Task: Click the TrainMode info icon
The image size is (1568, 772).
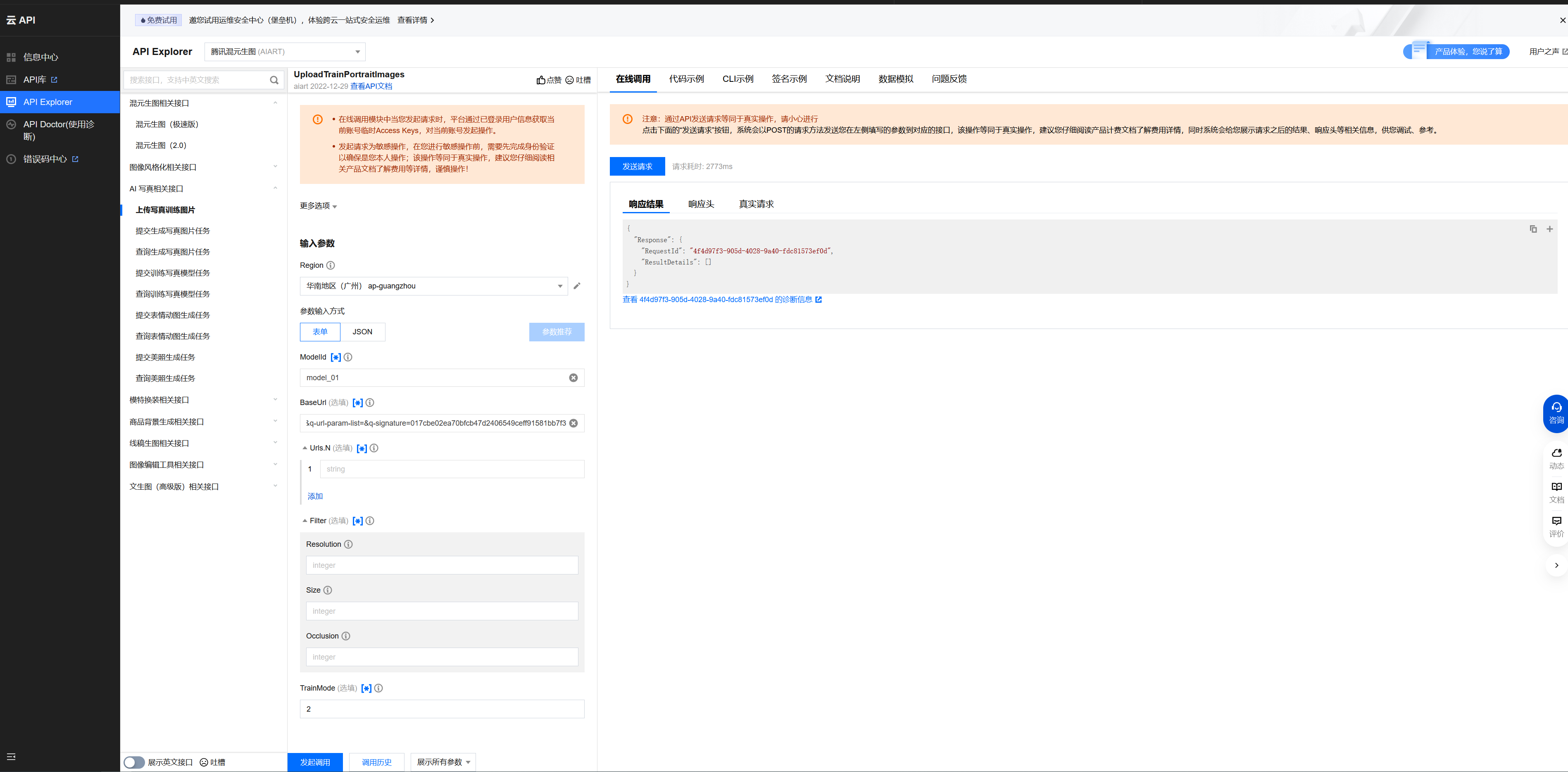Action: [x=378, y=688]
